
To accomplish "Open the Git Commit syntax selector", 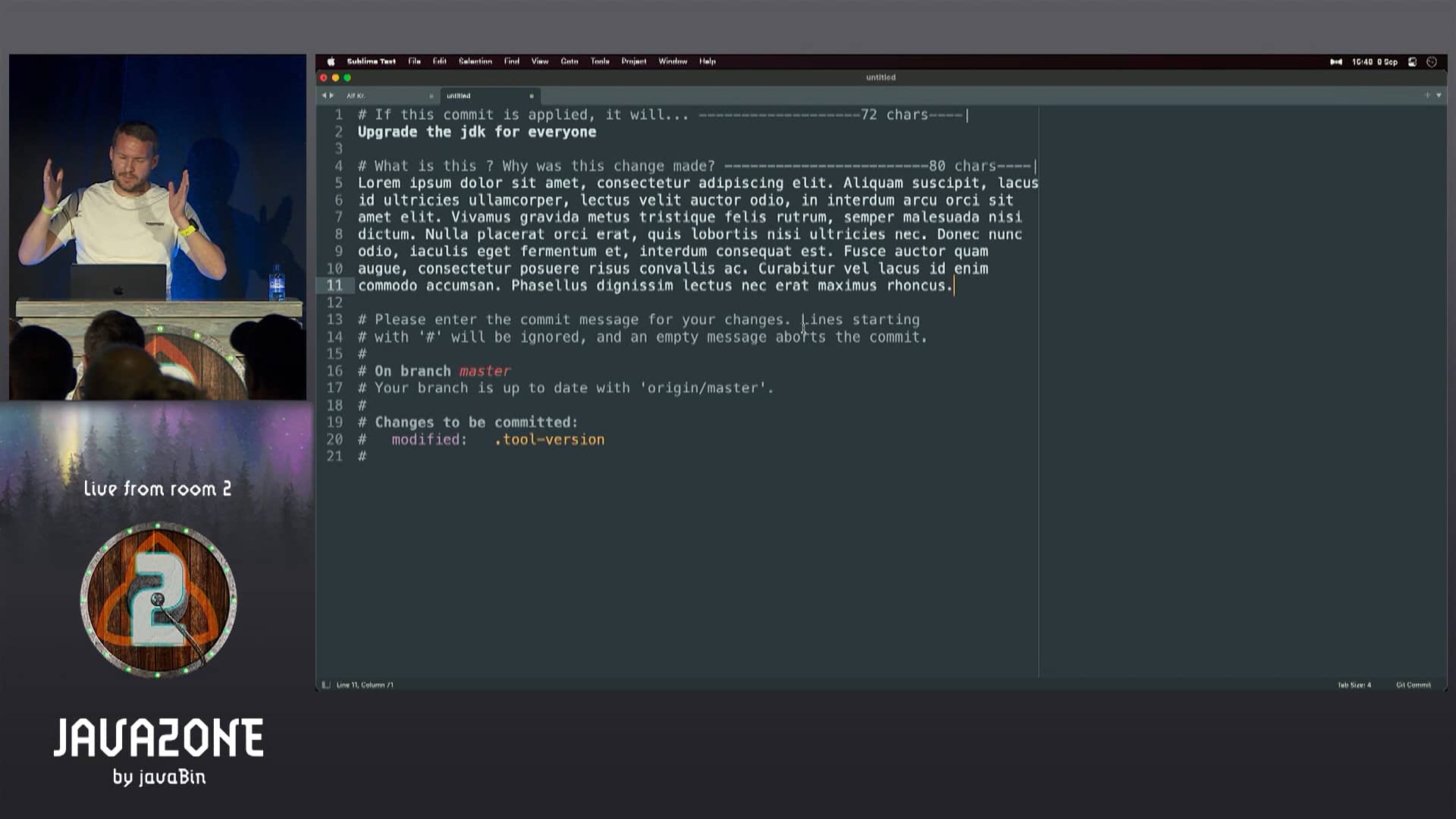I will [x=1412, y=684].
